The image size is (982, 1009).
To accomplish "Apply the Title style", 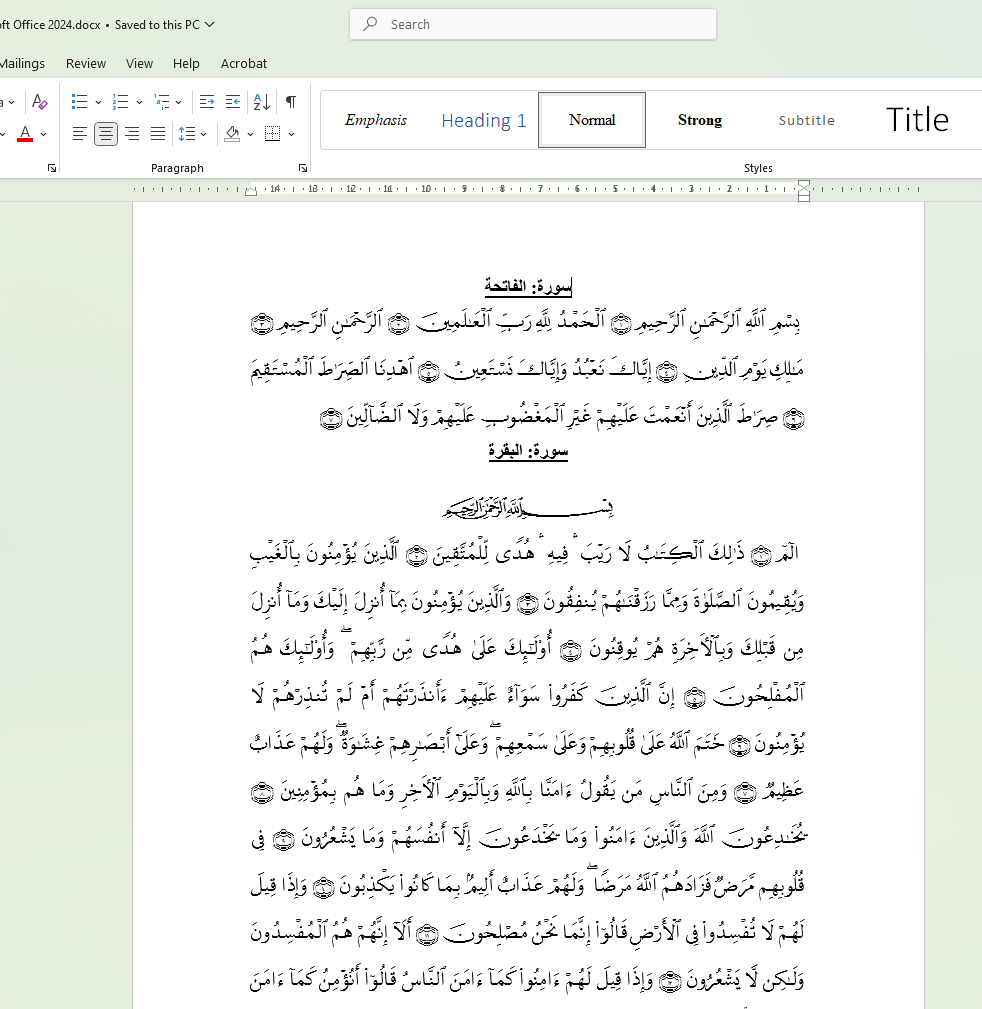I will click(917, 120).
